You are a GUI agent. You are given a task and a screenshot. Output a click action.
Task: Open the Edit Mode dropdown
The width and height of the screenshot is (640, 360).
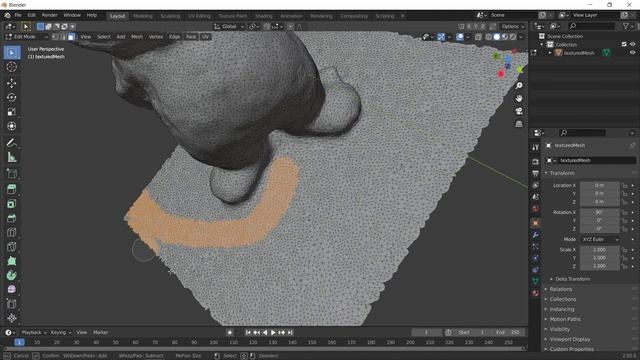[27, 37]
